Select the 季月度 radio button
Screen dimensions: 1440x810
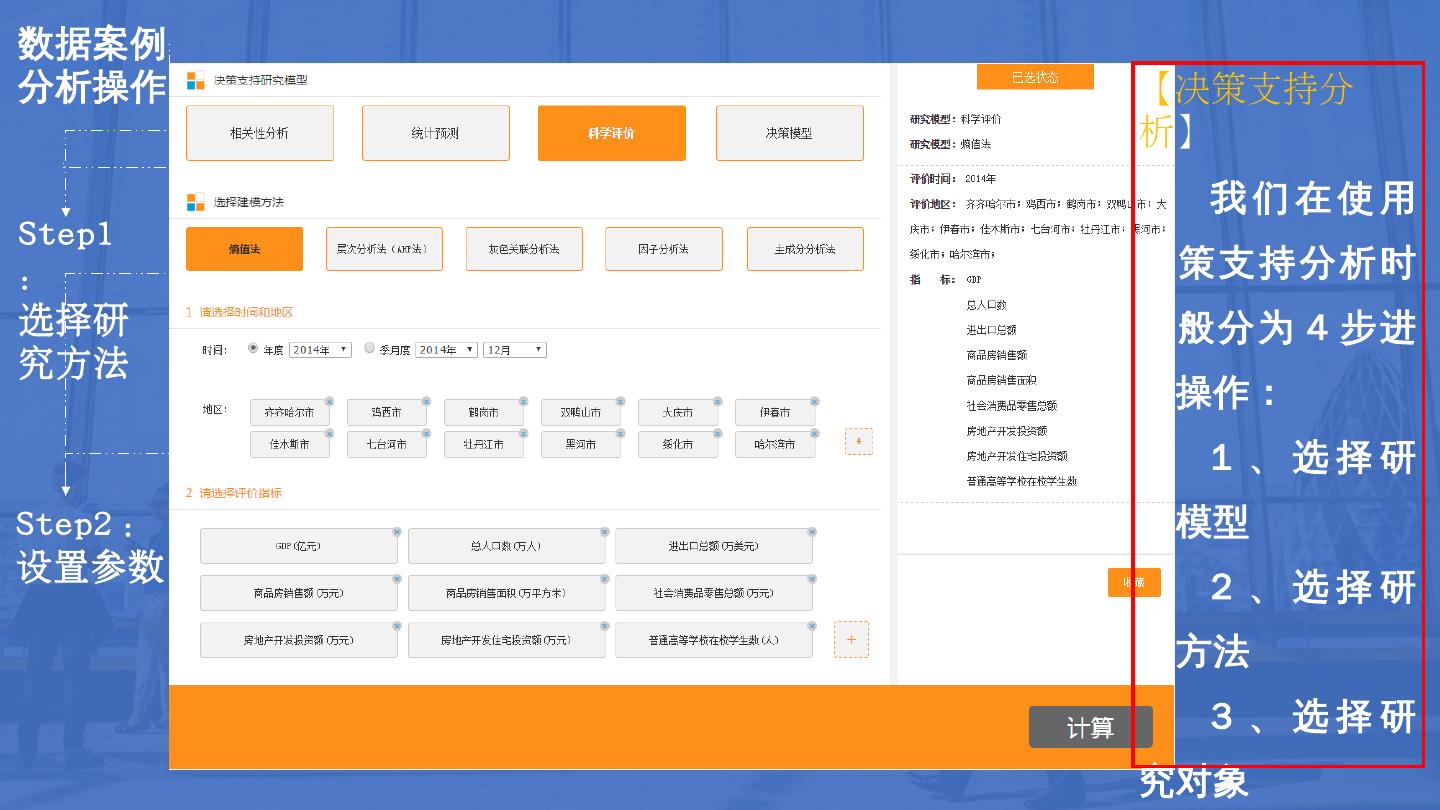pyautogui.click(x=369, y=349)
